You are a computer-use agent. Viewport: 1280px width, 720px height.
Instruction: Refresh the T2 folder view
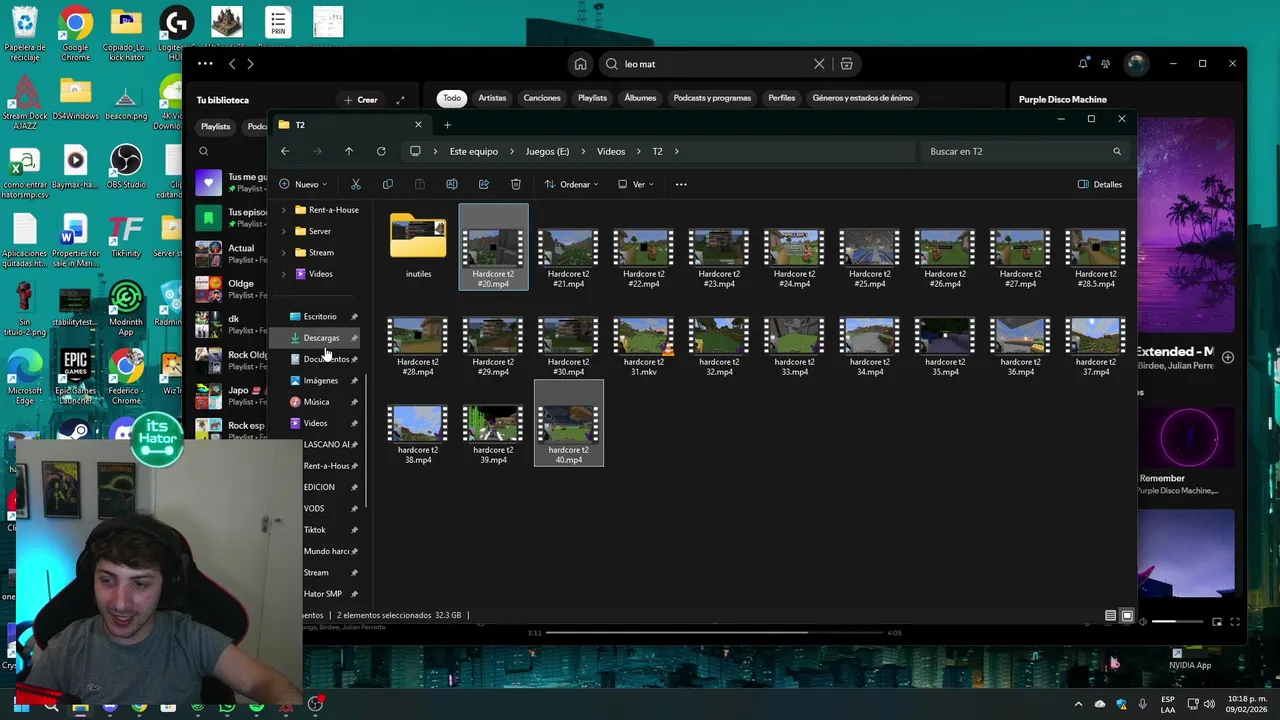click(x=381, y=151)
